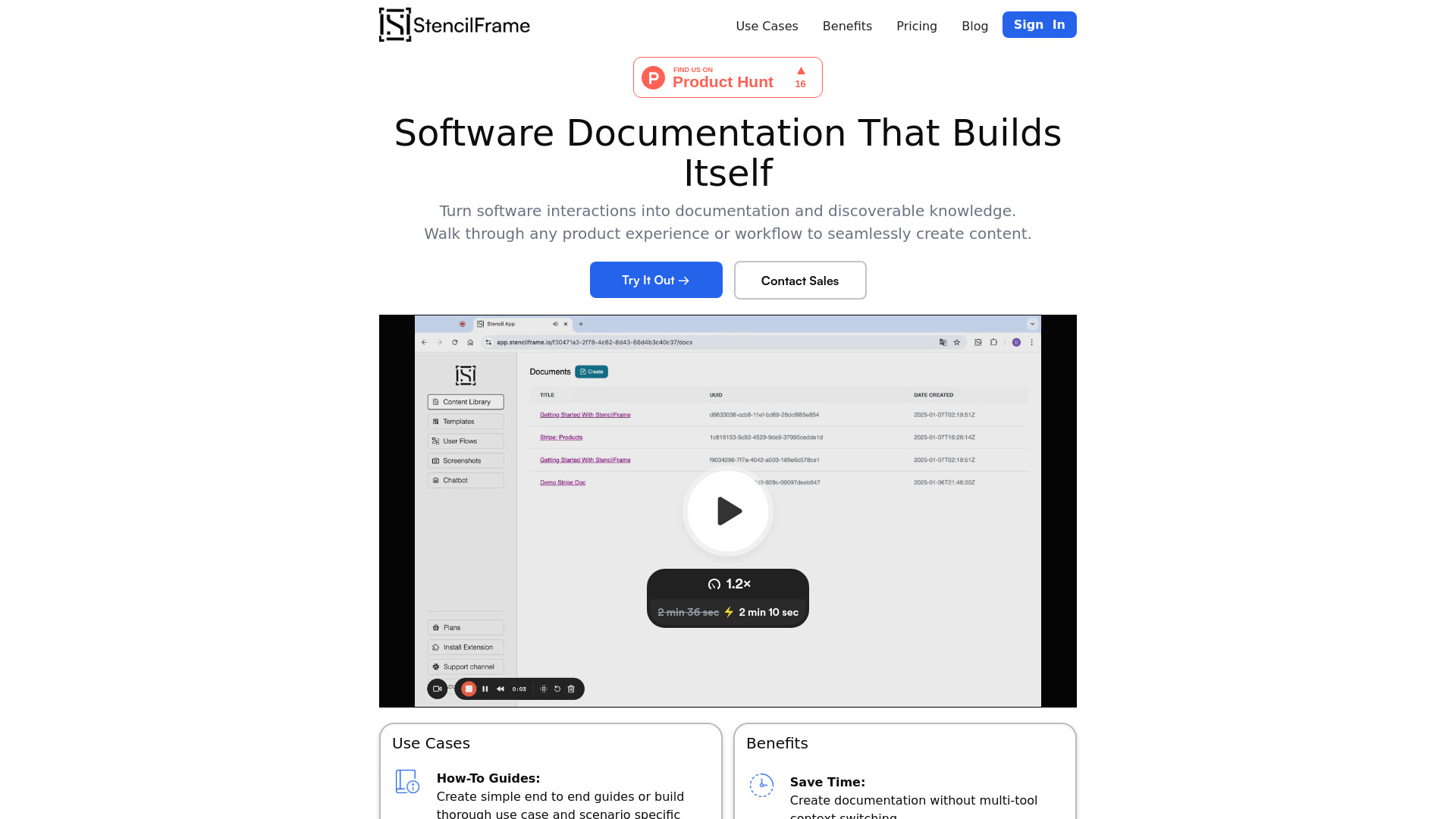Click the 1.2x playback speed toggle

pos(728,584)
